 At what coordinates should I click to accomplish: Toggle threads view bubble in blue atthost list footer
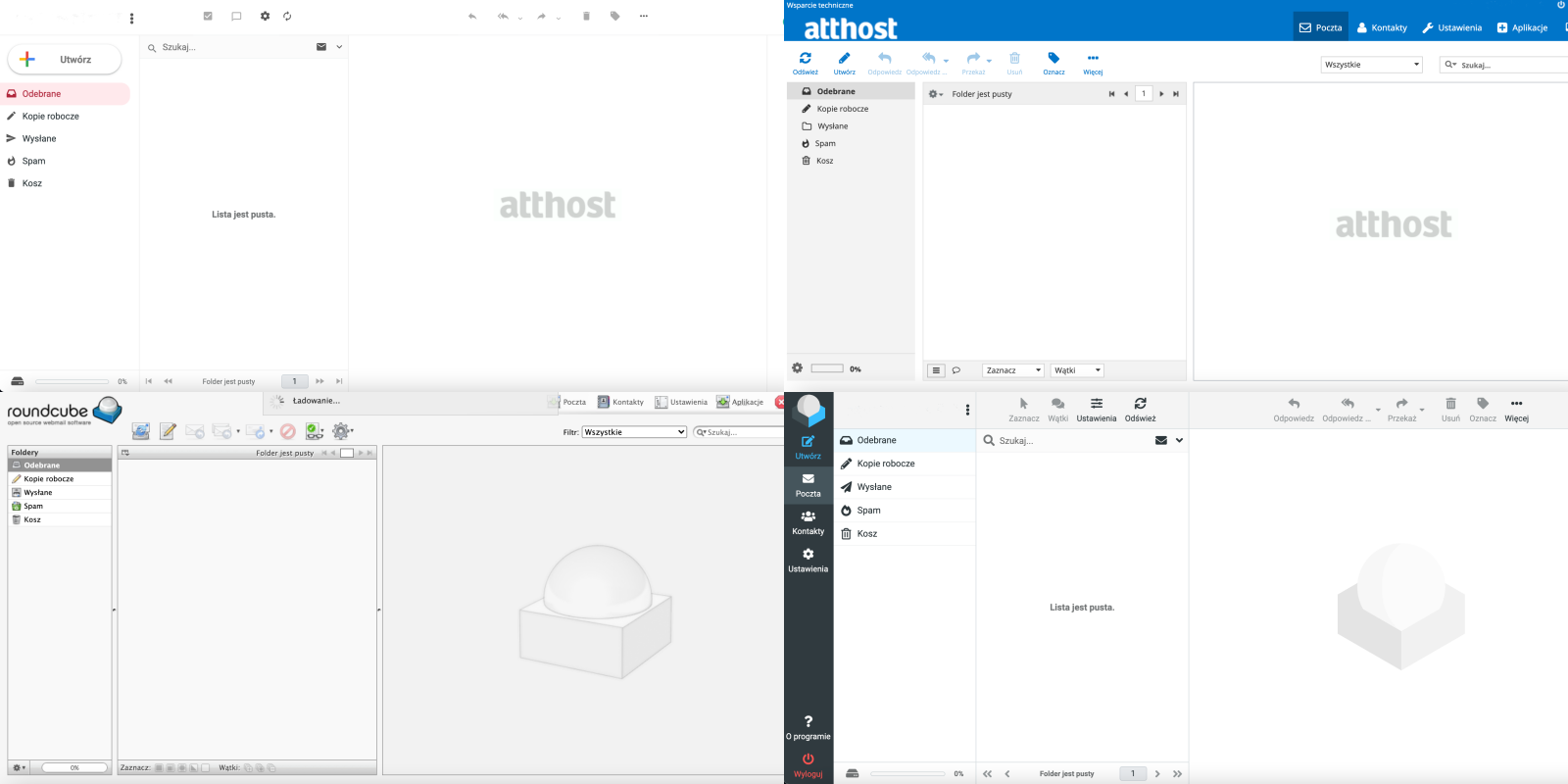click(955, 370)
